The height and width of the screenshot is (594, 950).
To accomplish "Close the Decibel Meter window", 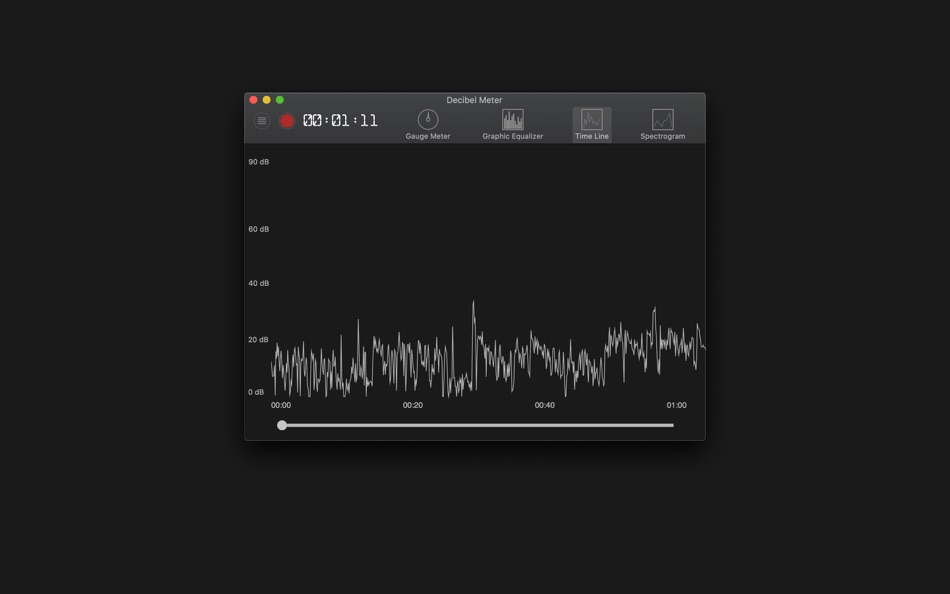I will (253, 100).
